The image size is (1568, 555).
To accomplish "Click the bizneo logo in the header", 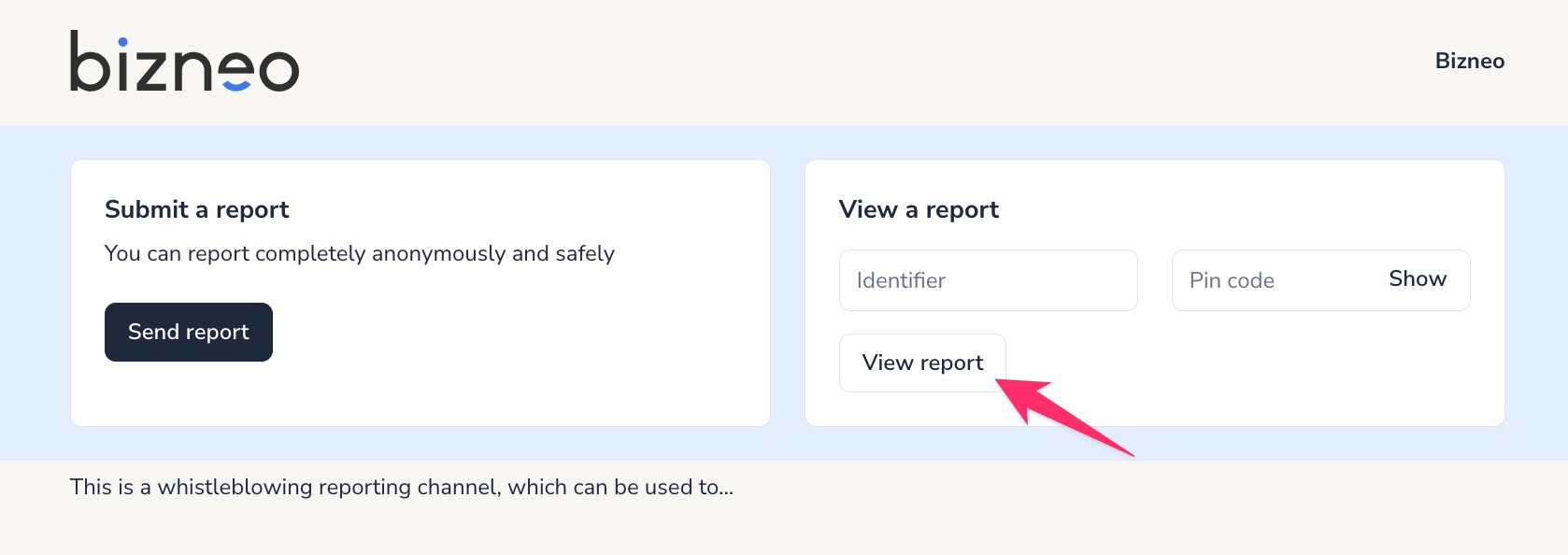I will tap(184, 62).
